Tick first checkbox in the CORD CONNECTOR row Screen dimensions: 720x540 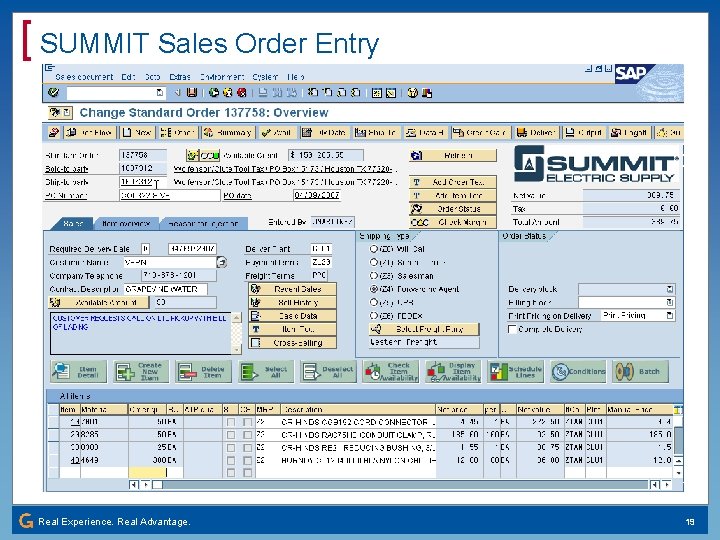[231, 422]
